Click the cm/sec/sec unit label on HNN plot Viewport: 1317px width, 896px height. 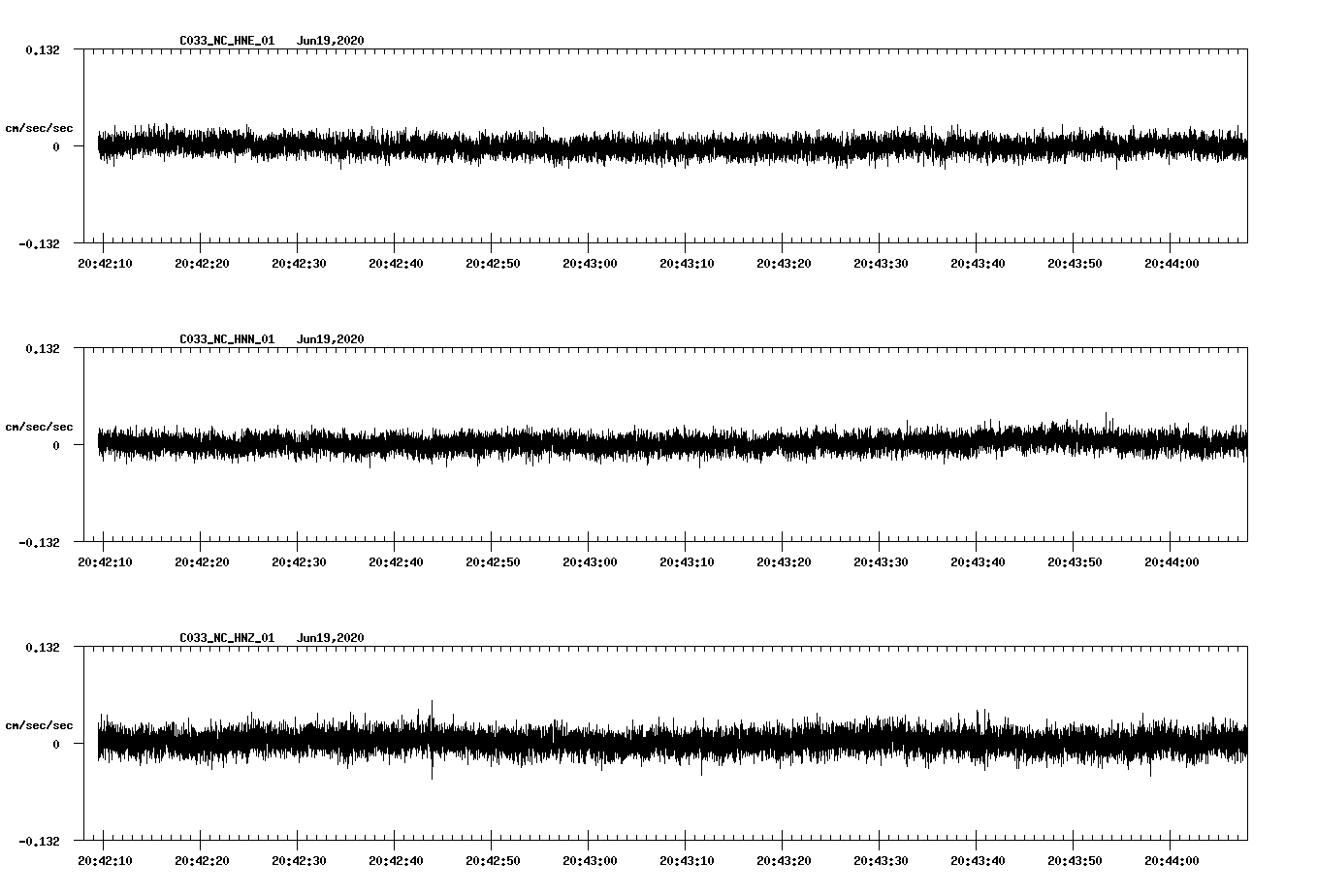(x=39, y=427)
